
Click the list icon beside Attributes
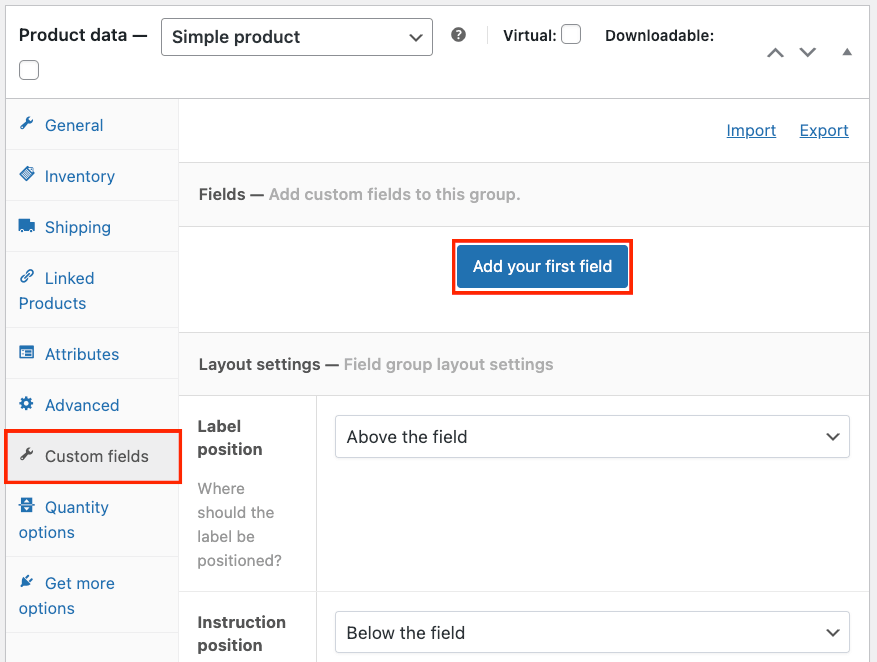coord(26,352)
